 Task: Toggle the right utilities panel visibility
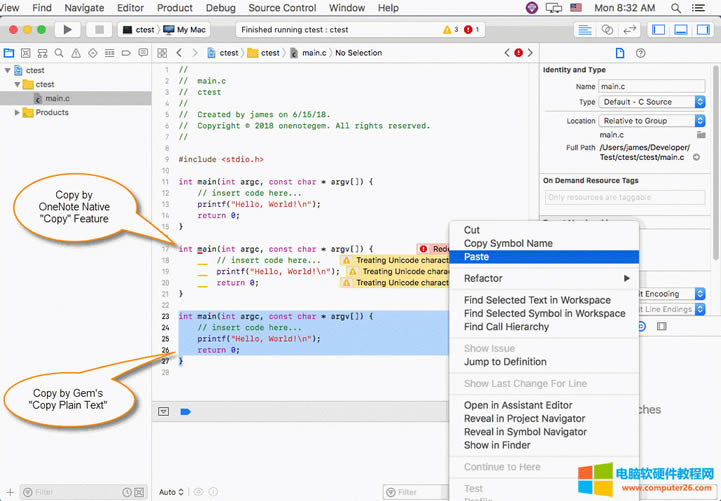pyautogui.click(x=702, y=30)
